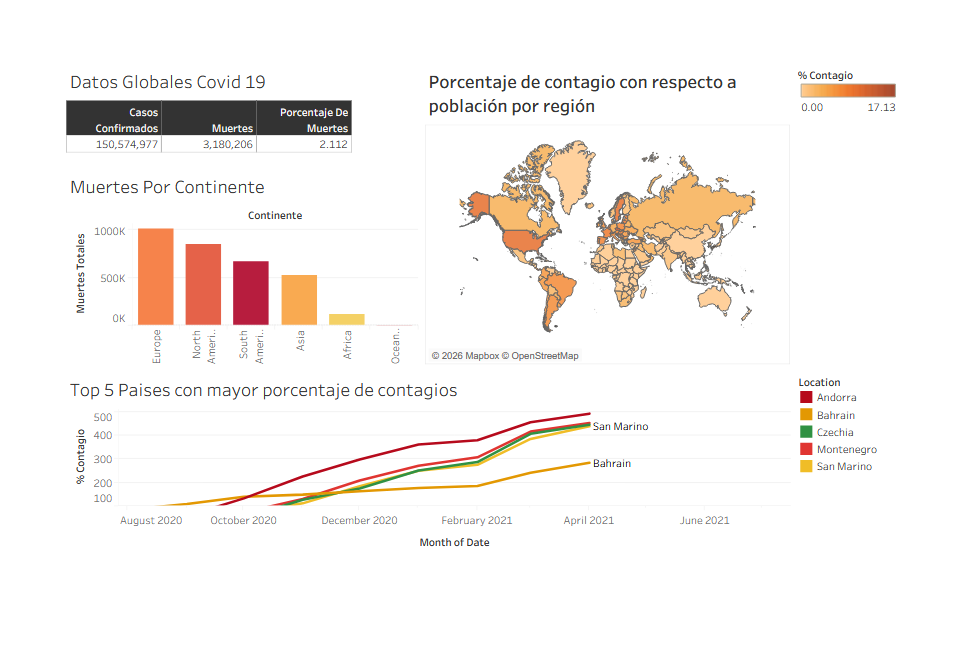Click the Europe bar in deaths chart
Screen dimensions: 963x660
point(155,276)
